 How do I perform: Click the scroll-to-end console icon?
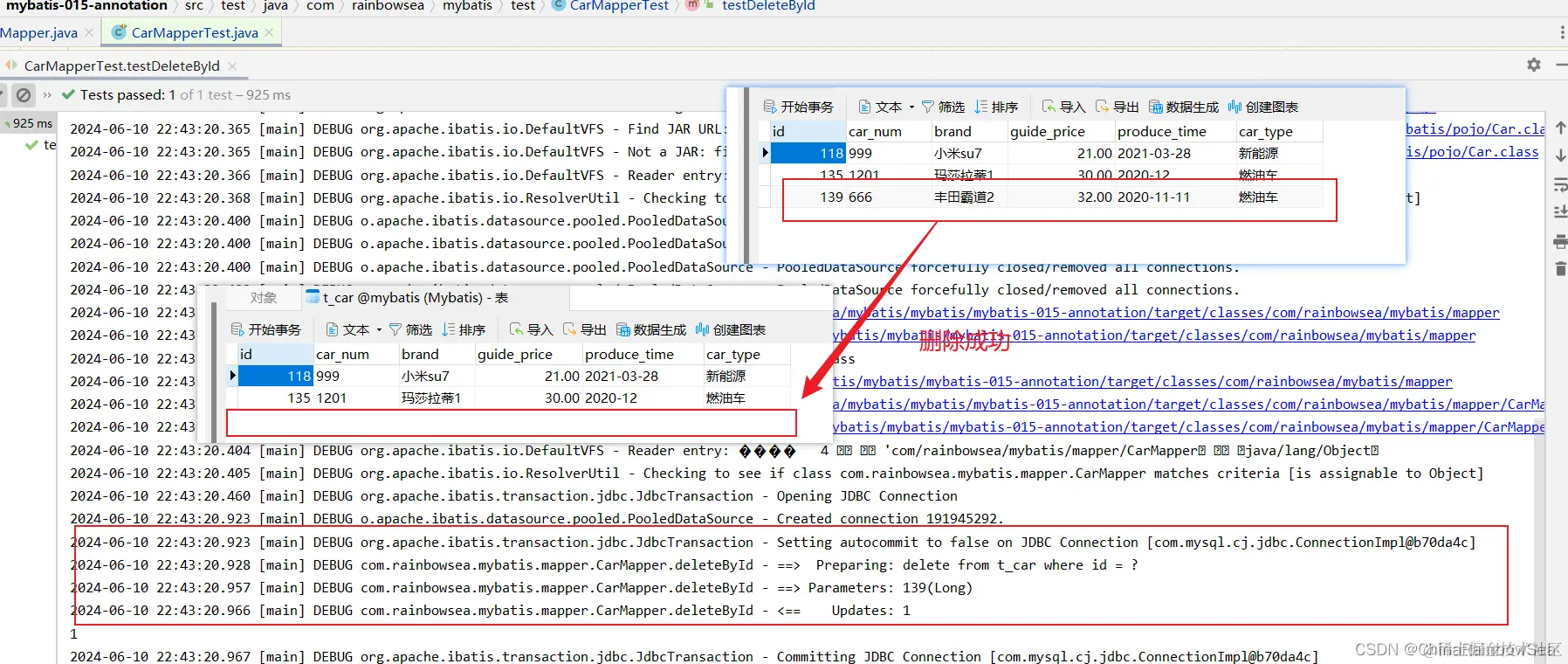pos(1560,211)
